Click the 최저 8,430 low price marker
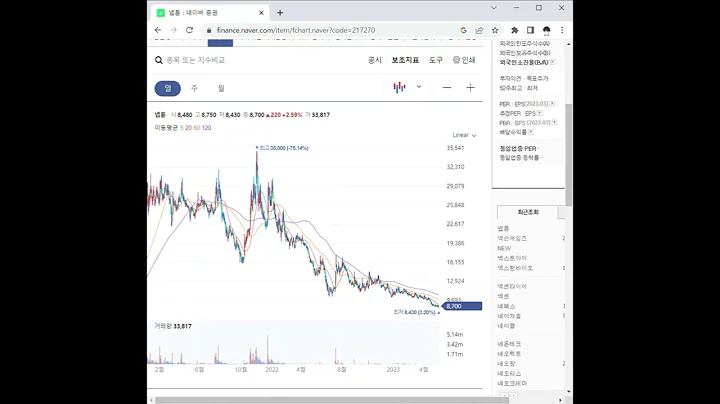 coord(416,312)
